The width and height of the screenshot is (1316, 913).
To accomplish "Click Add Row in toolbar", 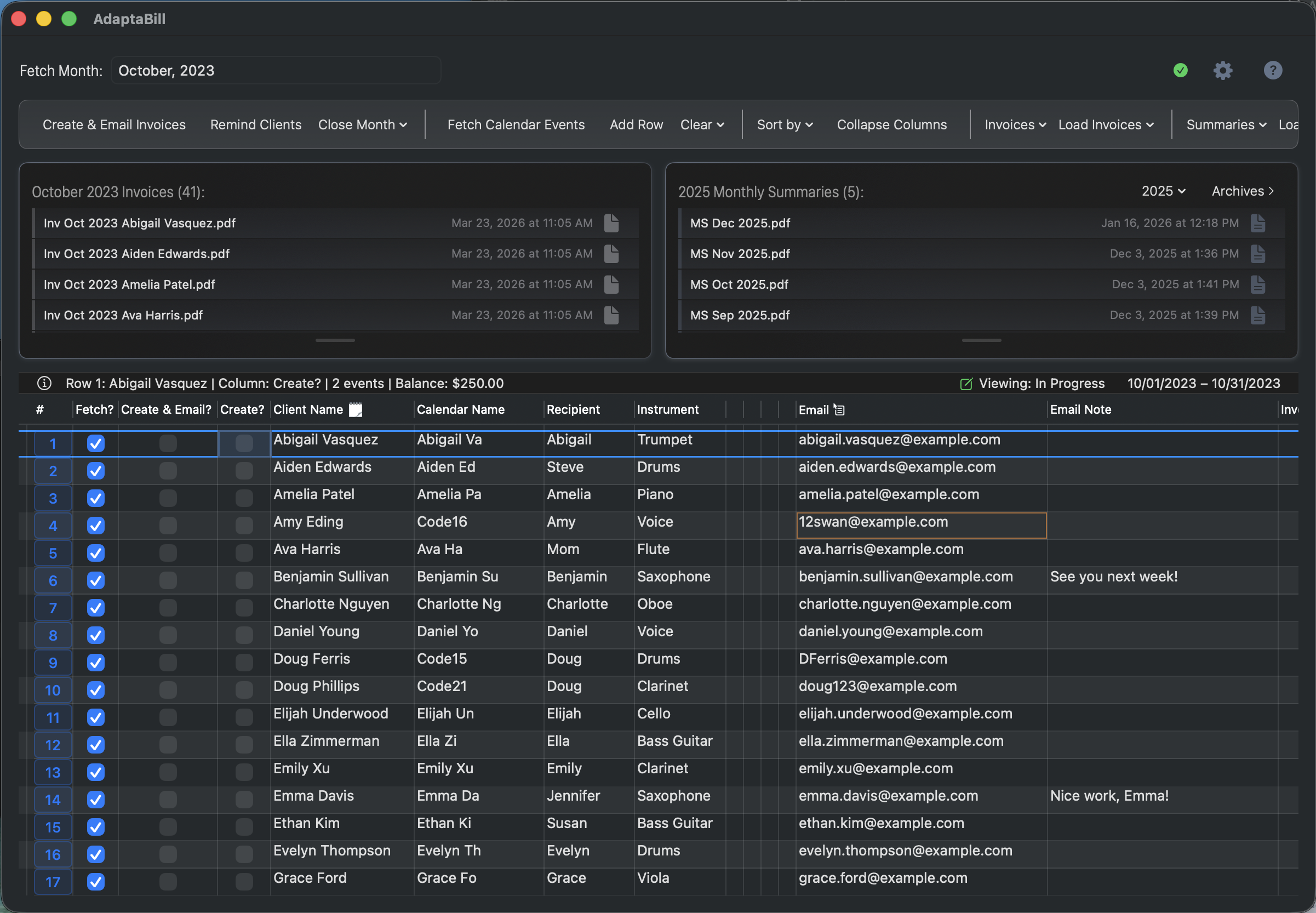I will pos(636,125).
